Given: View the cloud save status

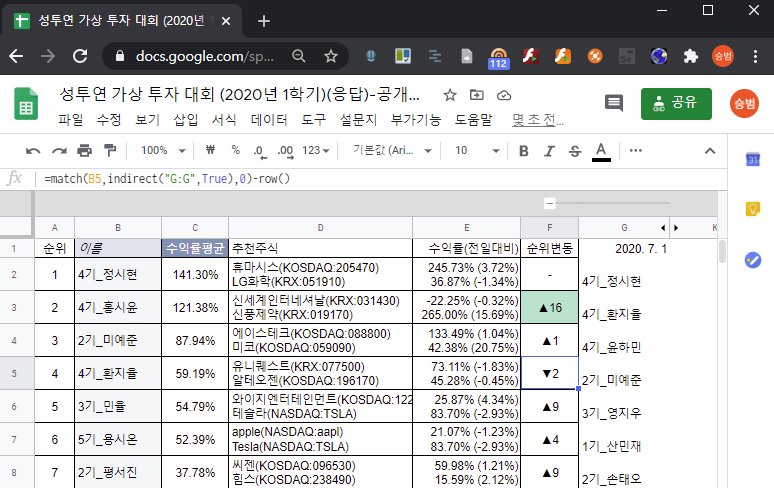Looking at the screenshot, I should click(x=503, y=95).
